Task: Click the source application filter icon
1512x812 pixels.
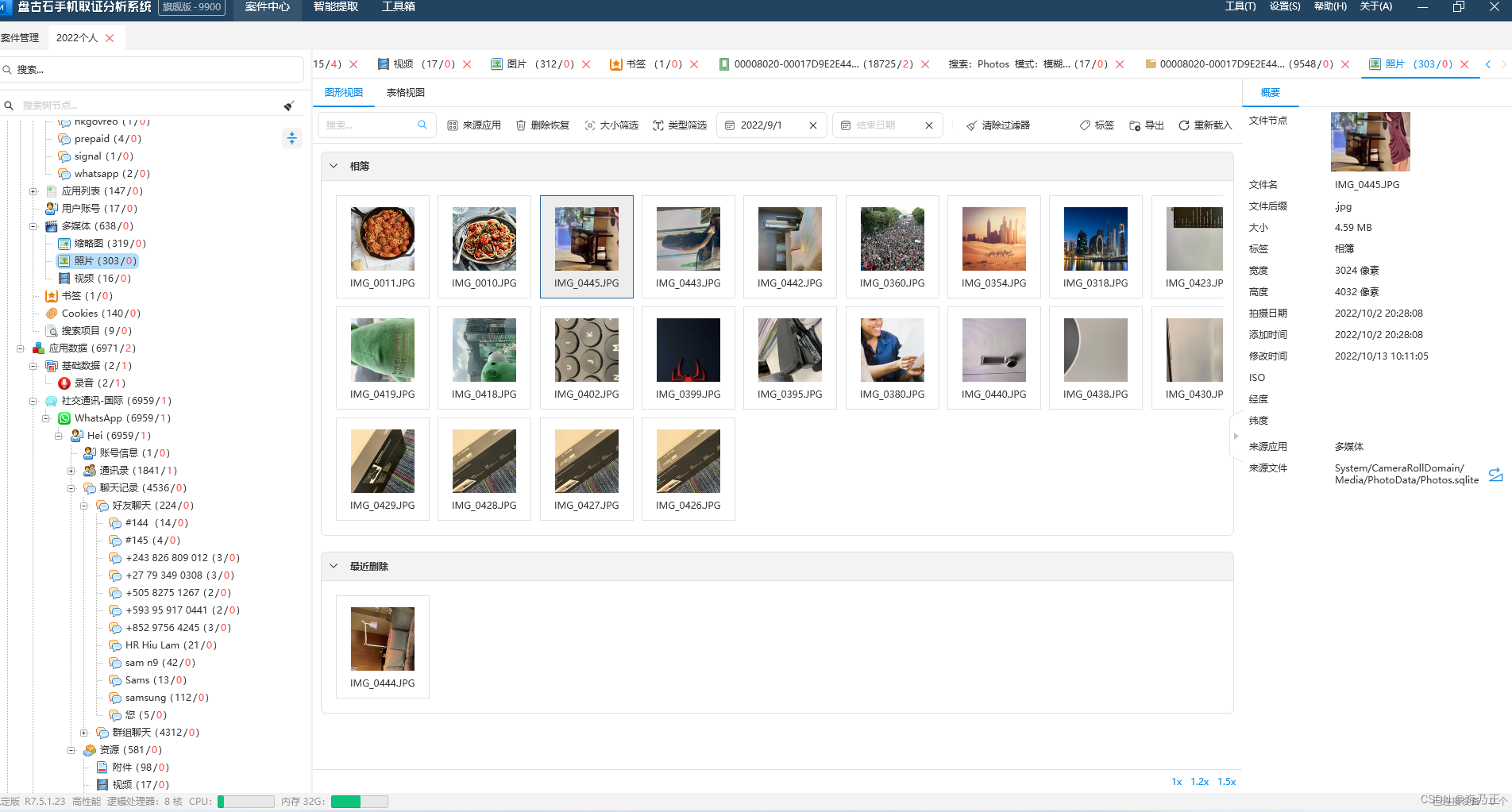Action: [453, 125]
